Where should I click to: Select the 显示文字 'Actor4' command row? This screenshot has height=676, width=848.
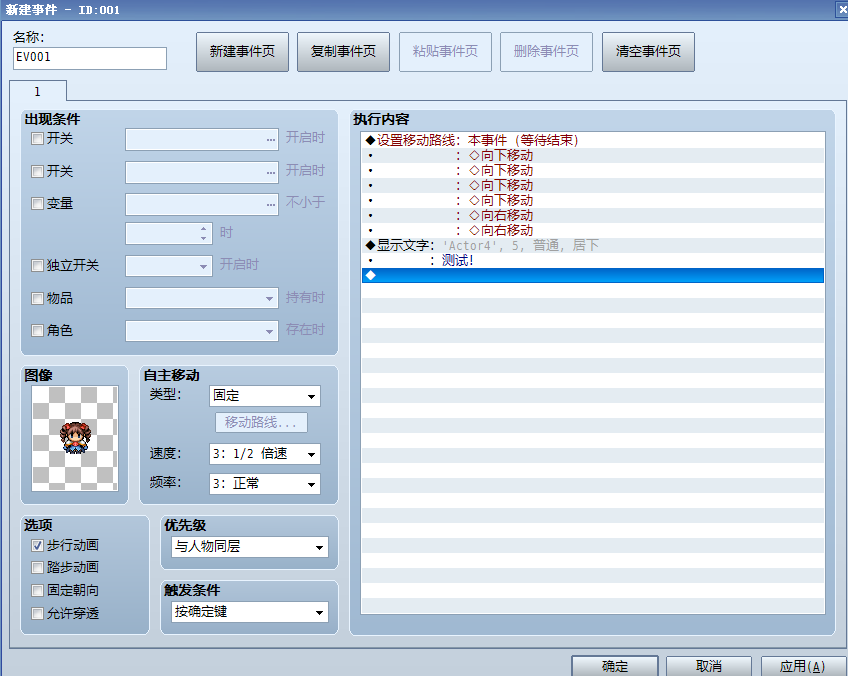coord(593,246)
